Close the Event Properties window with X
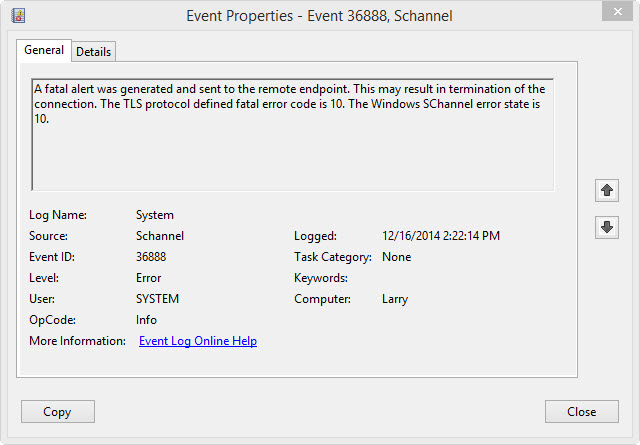The image size is (640, 445). (x=617, y=12)
